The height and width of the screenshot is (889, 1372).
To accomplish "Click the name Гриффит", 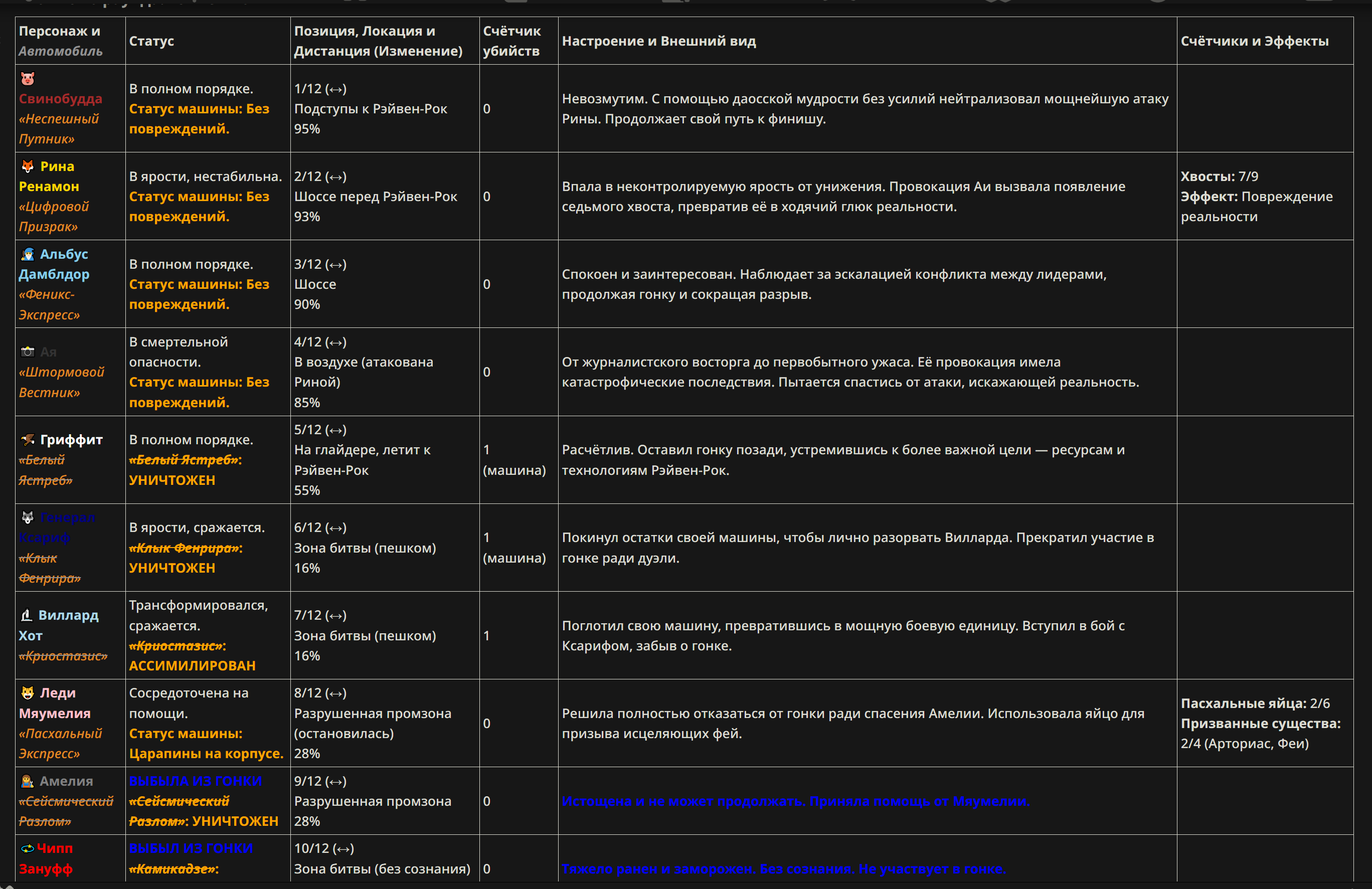I will (72, 440).
